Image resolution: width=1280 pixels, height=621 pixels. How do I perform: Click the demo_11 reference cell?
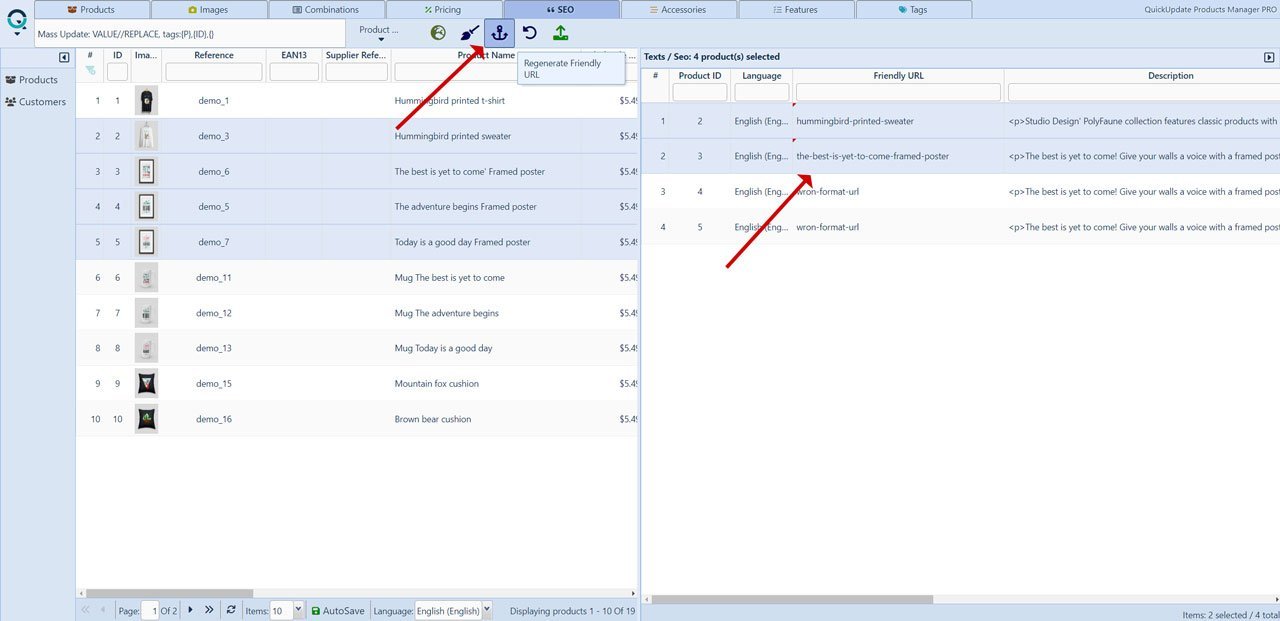pyautogui.click(x=214, y=278)
